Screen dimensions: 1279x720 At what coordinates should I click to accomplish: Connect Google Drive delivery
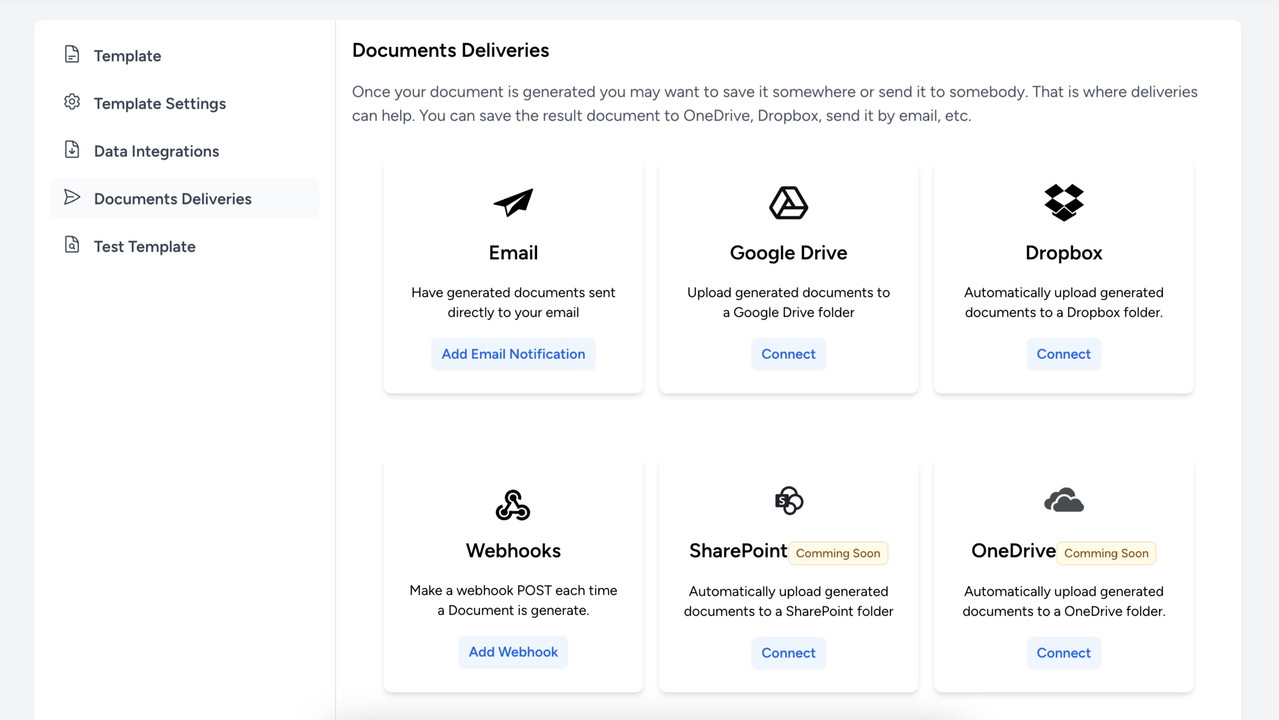(788, 354)
